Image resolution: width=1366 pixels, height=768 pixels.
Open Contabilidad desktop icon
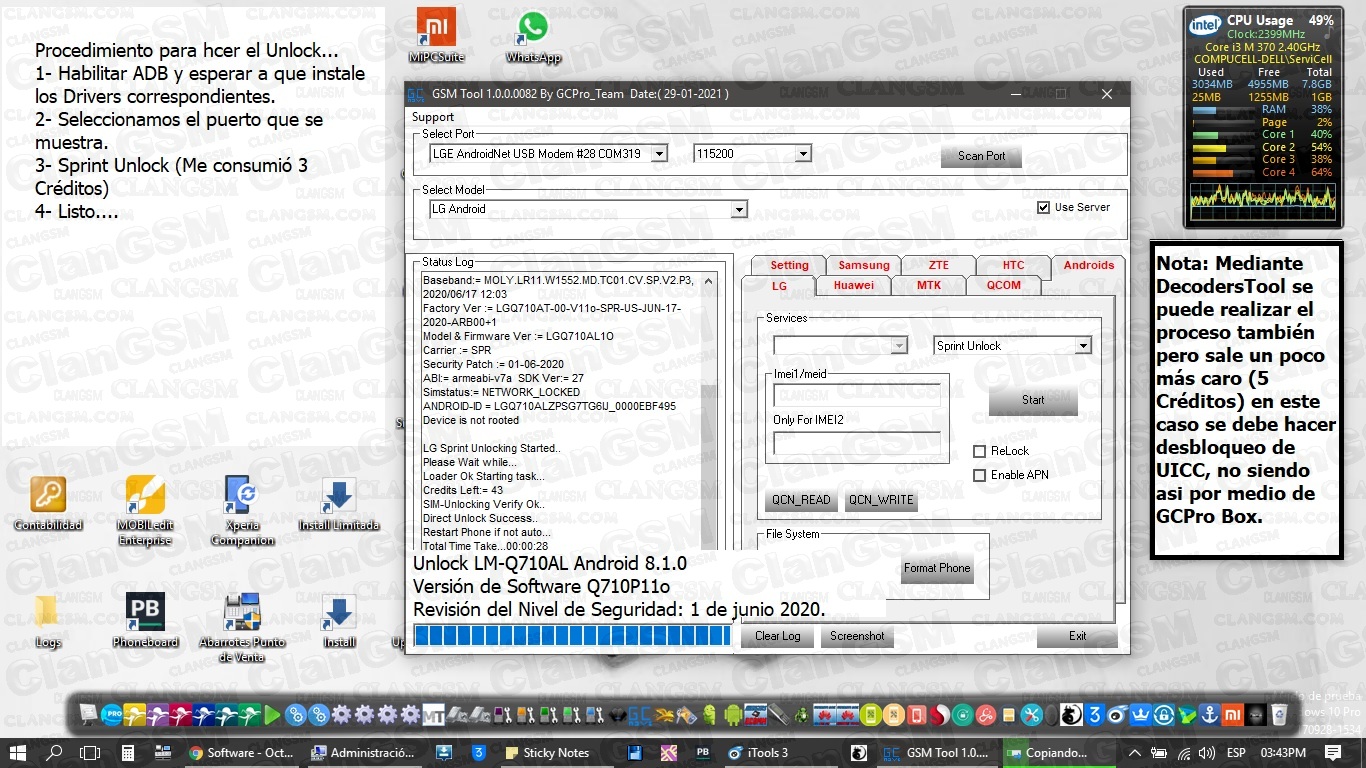[x=48, y=503]
